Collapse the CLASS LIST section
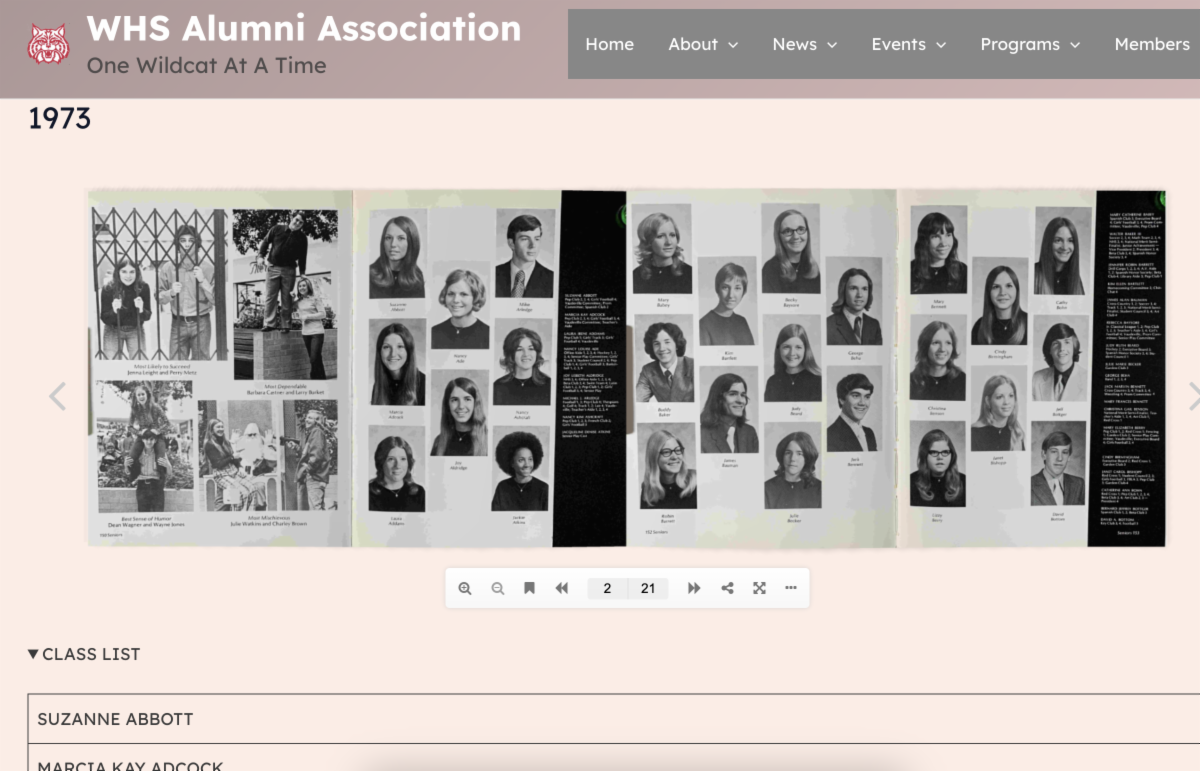Viewport: 1200px width, 771px height. click(x=84, y=654)
